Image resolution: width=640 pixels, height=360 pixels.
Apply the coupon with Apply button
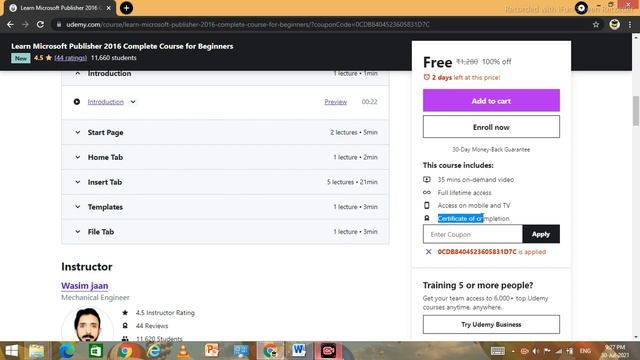coord(541,234)
